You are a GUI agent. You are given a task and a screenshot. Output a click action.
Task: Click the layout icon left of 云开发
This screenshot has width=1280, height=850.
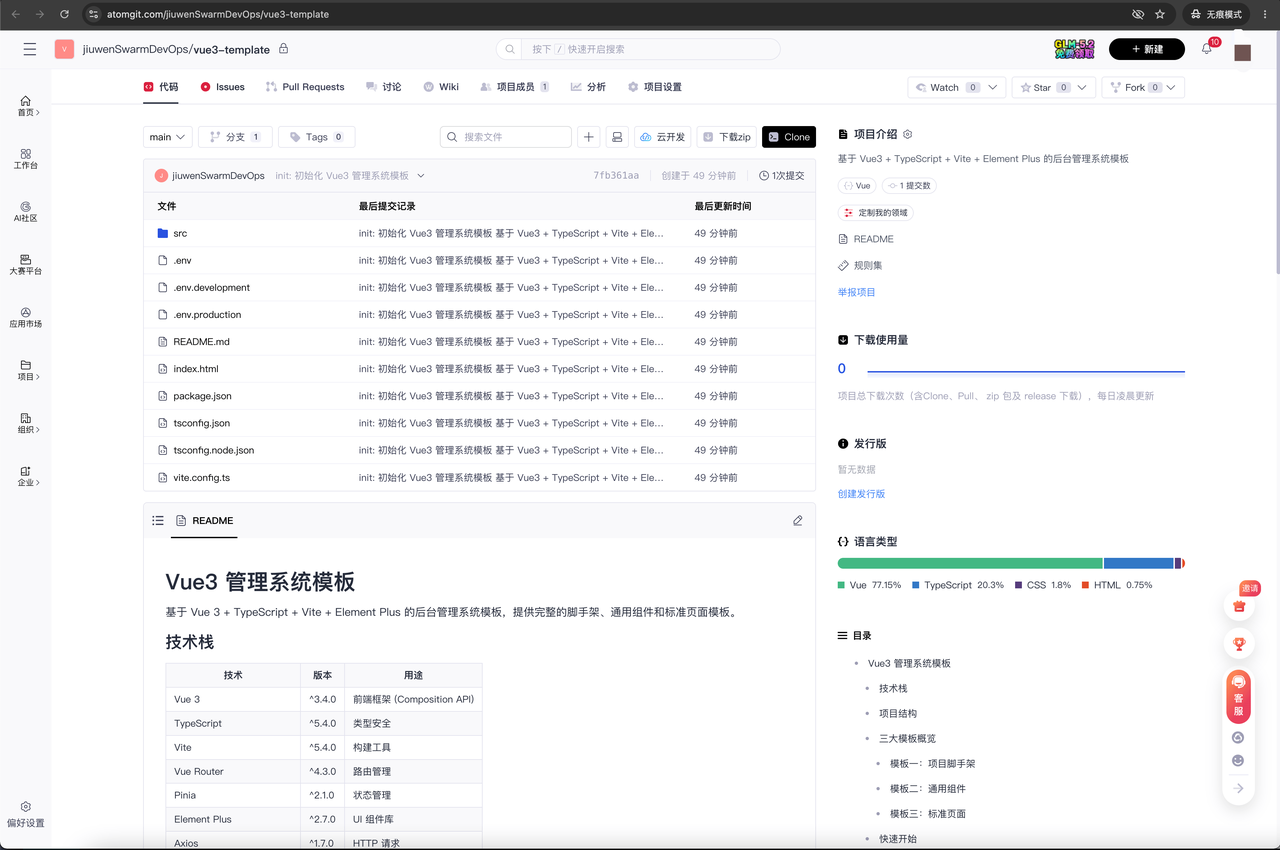coord(617,137)
